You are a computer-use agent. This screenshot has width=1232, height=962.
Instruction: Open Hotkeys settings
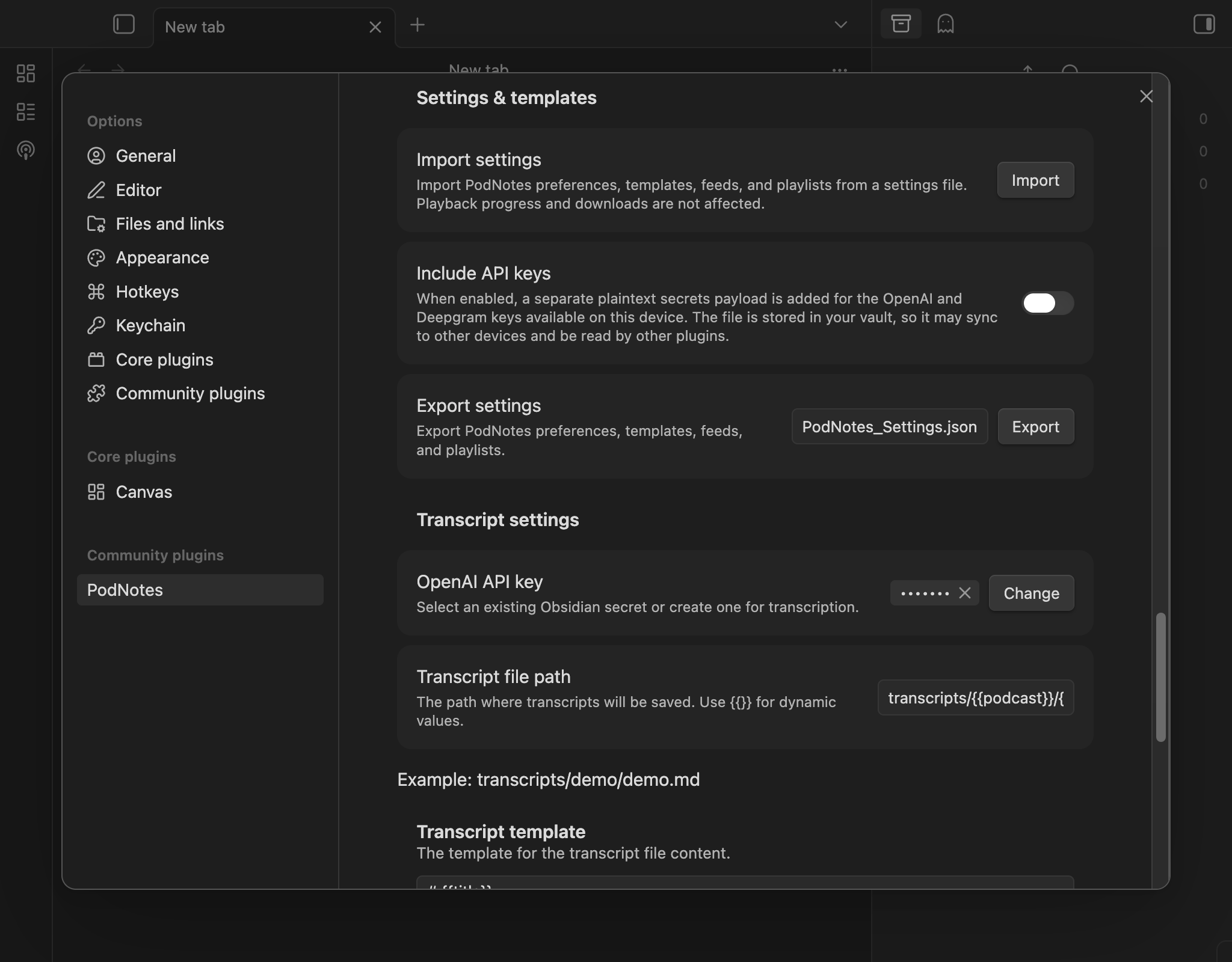click(x=200, y=292)
